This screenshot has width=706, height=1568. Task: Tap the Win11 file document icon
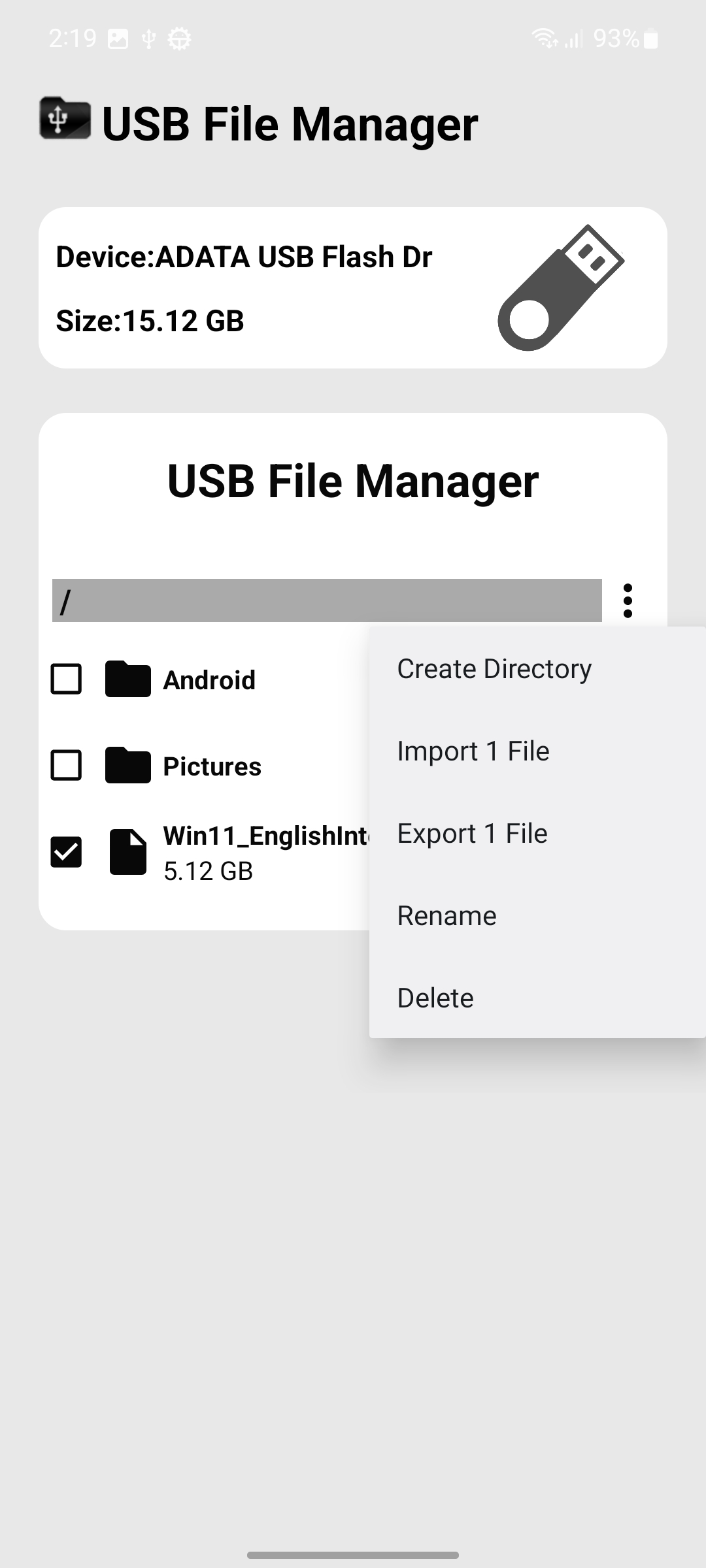click(x=128, y=852)
